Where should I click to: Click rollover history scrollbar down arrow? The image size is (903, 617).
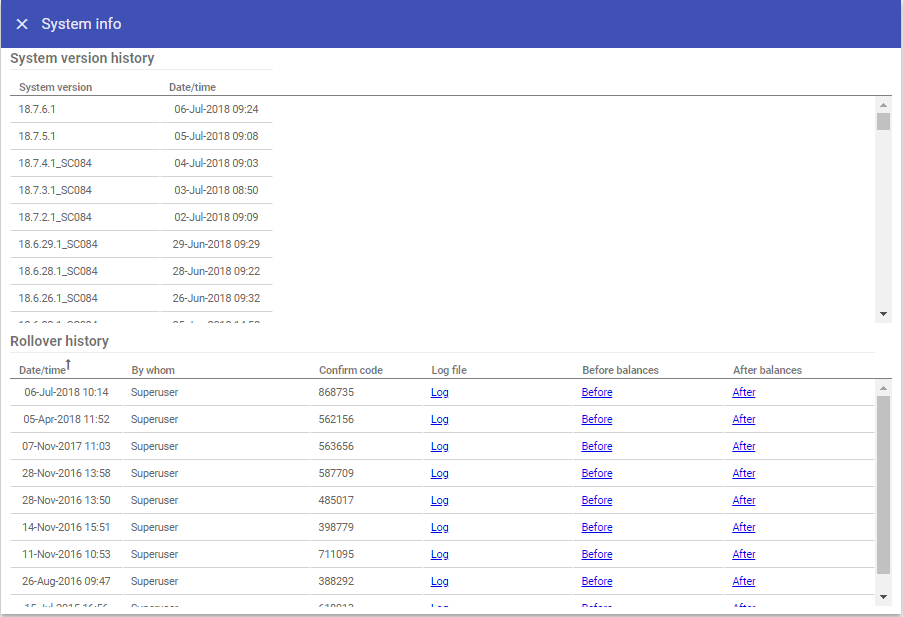(883, 597)
